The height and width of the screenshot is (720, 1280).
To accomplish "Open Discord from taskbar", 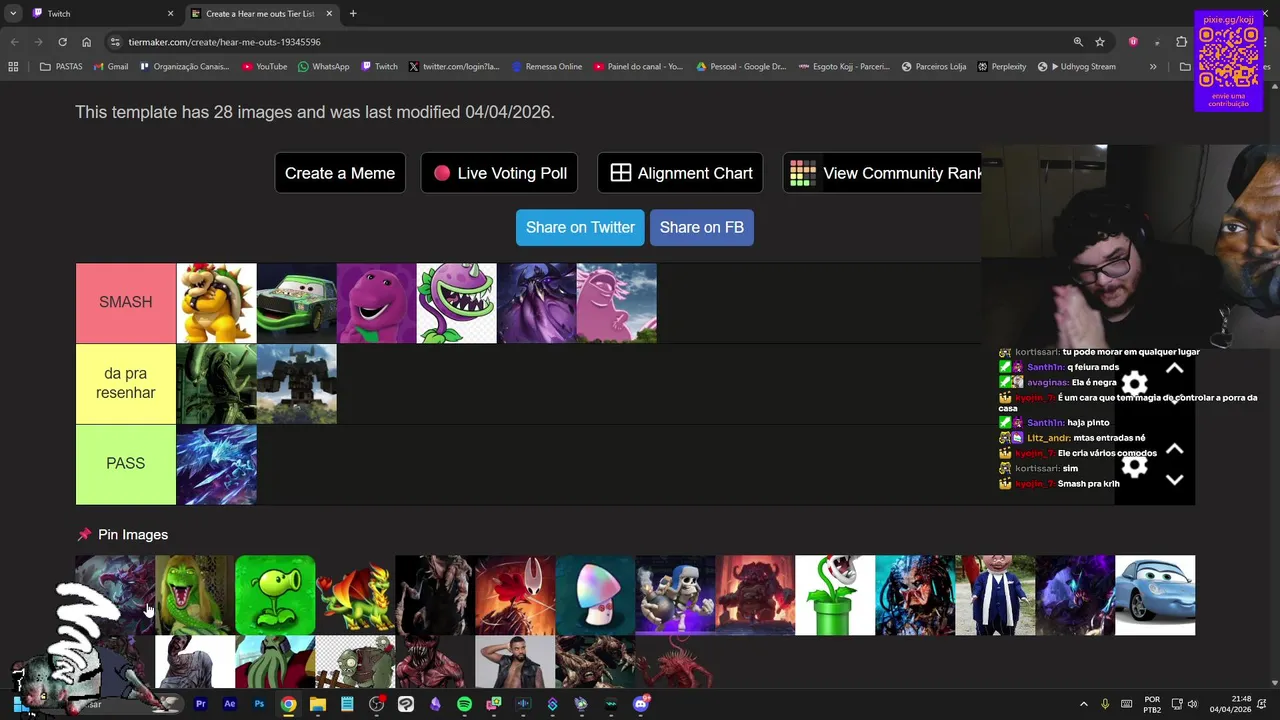I will [x=641, y=704].
